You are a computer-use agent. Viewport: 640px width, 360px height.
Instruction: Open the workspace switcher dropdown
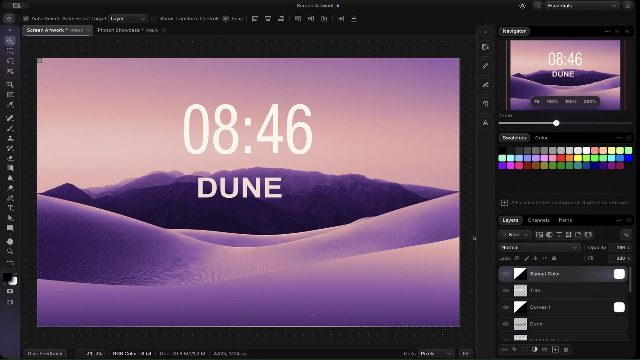582,6
